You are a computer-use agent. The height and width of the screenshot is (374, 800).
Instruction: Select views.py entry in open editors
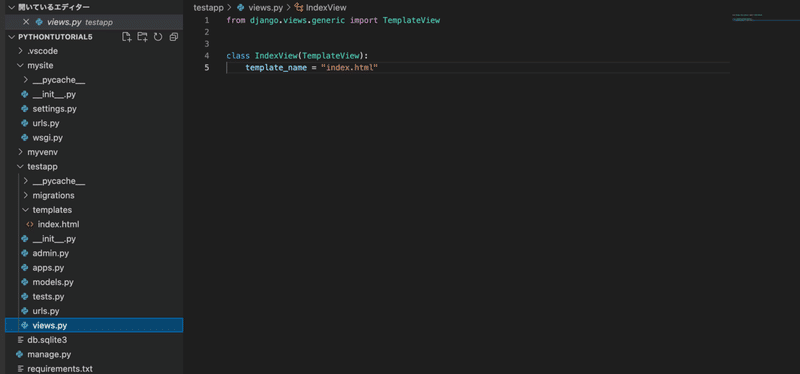(94, 22)
